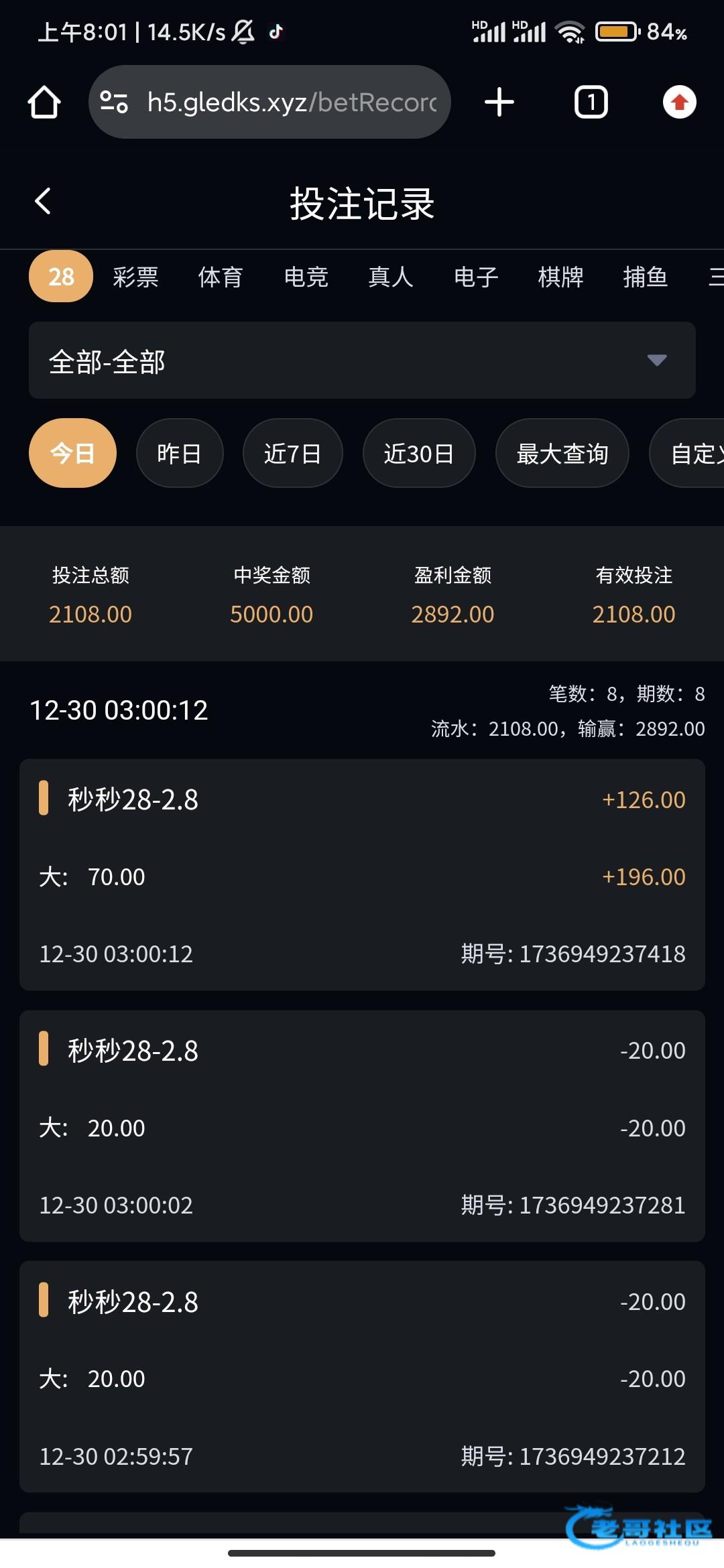Tap the browser home icon
This screenshot has height=1568, width=724.
coord(44,103)
